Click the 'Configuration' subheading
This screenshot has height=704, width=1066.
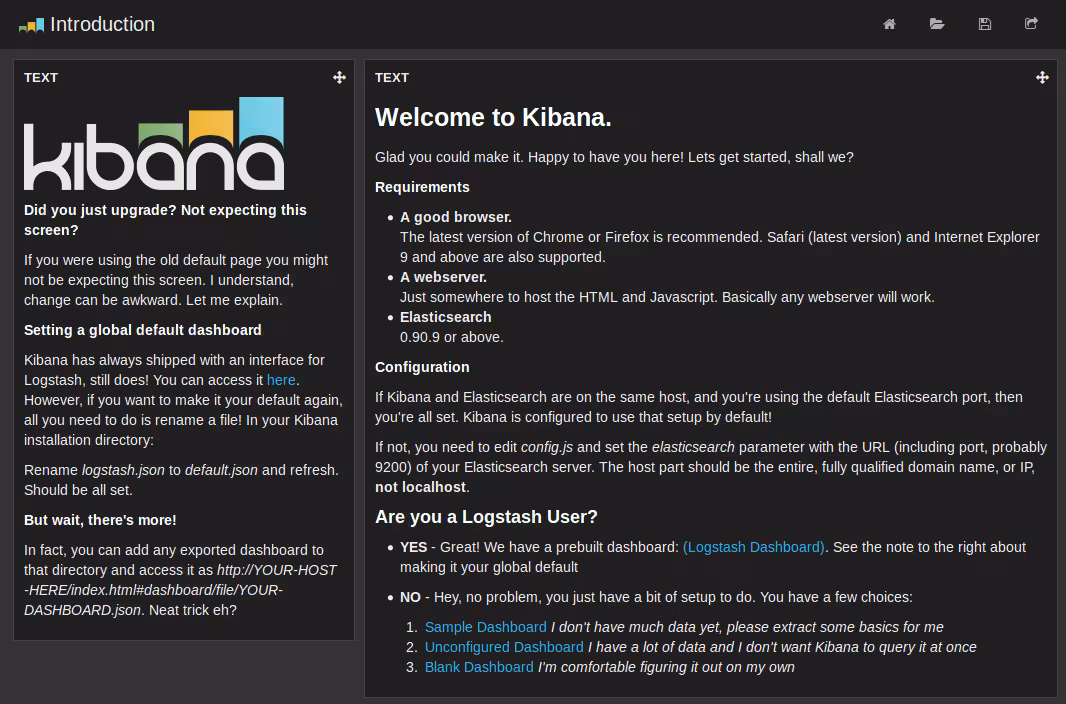click(x=422, y=367)
